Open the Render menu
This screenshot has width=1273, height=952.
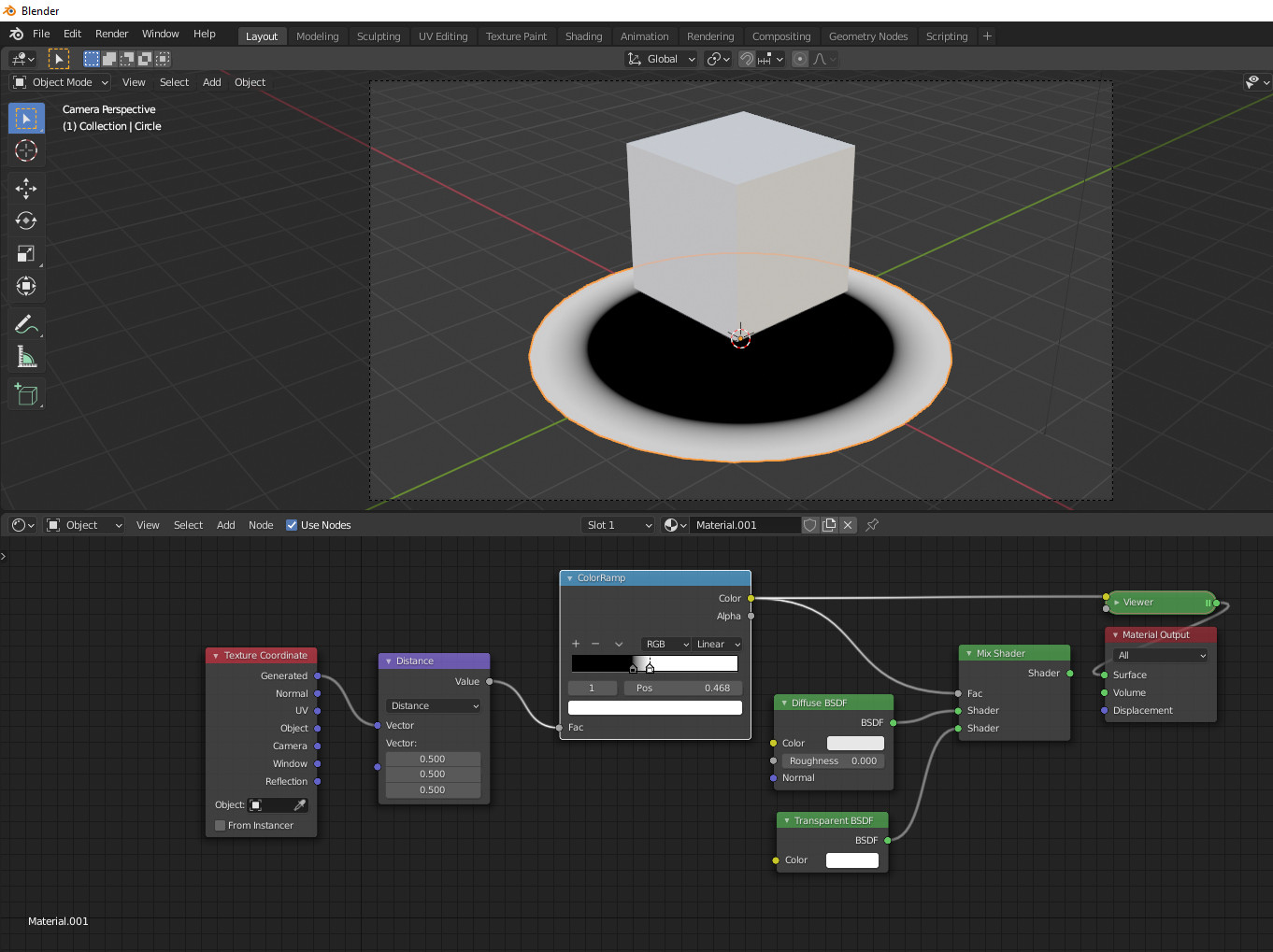click(111, 33)
